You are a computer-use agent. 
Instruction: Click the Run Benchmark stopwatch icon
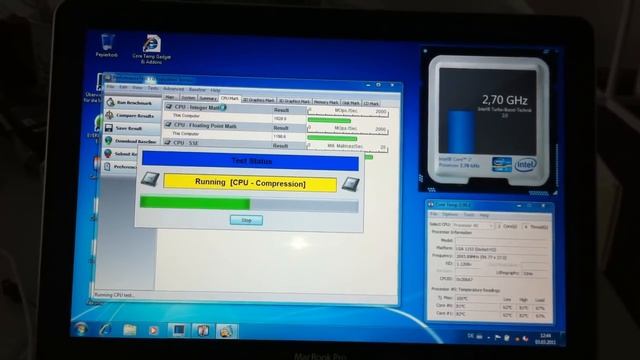110,102
